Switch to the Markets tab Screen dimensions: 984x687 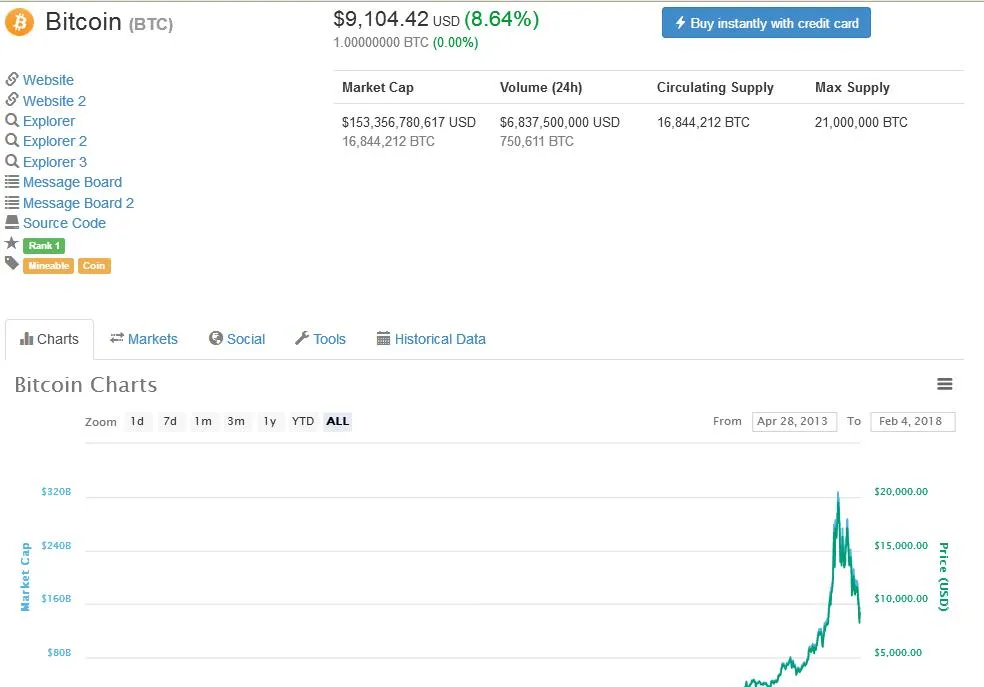[x=144, y=339]
